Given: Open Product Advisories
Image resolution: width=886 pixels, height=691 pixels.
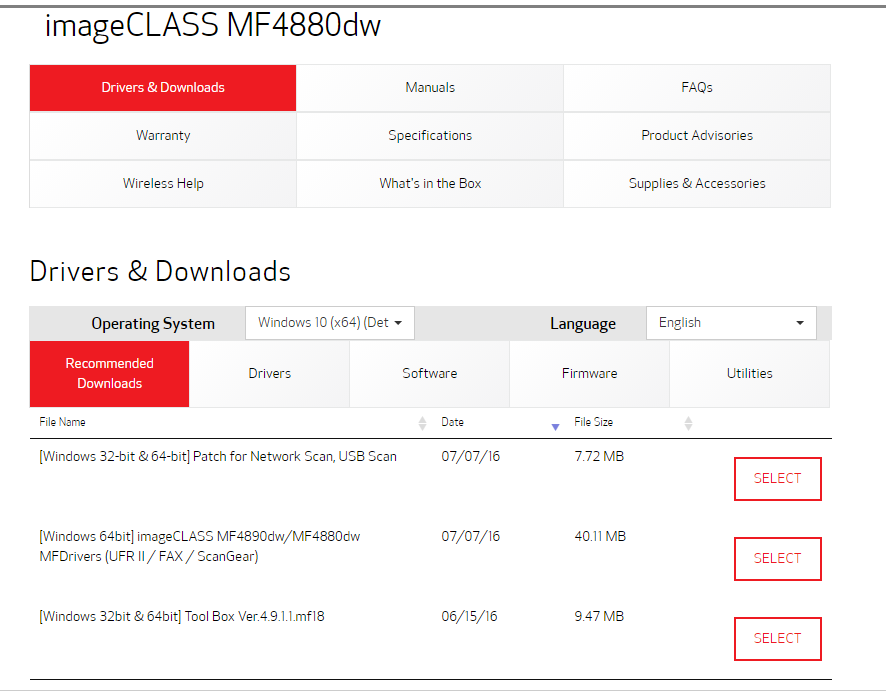Looking at the screenshot, I should click(x=696, y=136).
